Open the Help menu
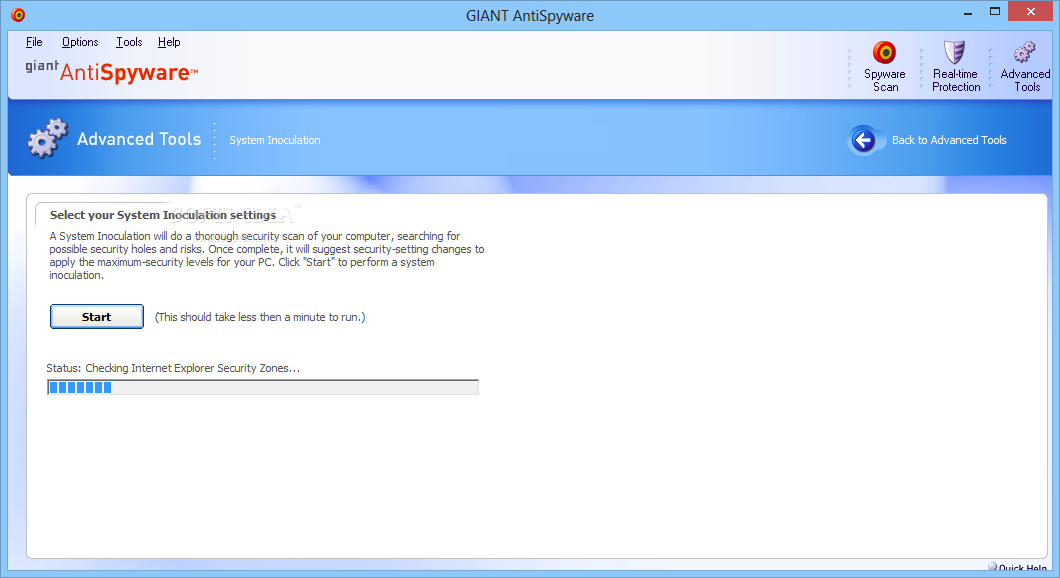This screenshot has height=578, width=1060. [x=169, y=42]
